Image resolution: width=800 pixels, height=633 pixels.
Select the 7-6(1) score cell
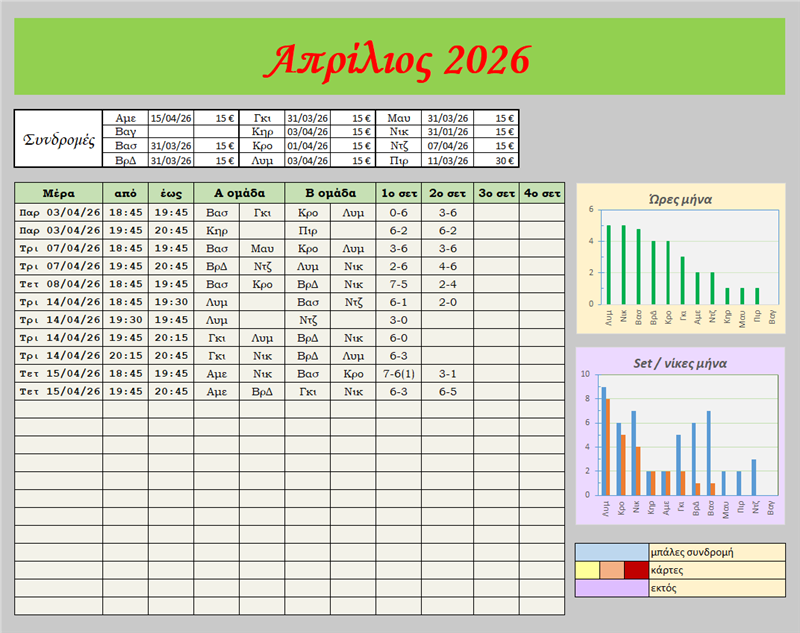pyautogui.click(x=398, y=373)
